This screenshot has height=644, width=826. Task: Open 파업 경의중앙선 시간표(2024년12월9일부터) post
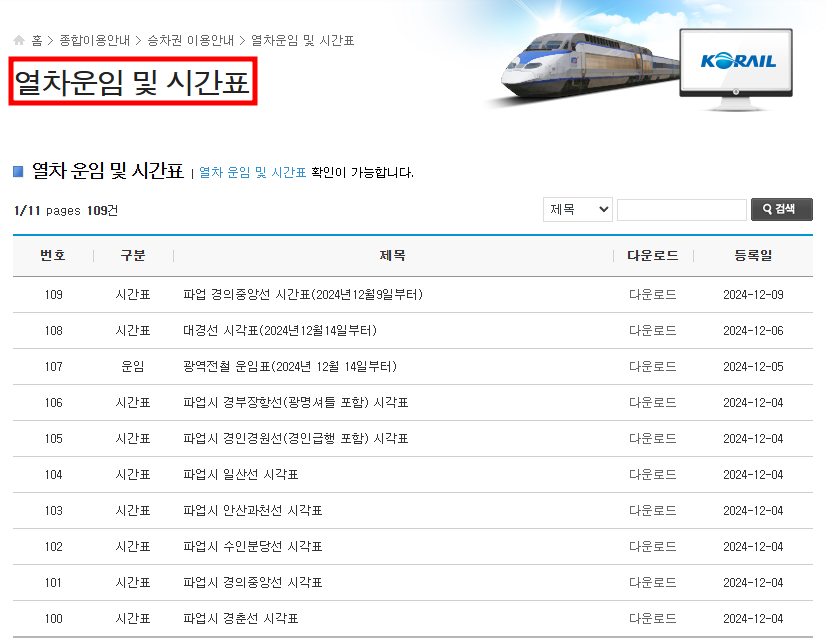tap(303, 294)
